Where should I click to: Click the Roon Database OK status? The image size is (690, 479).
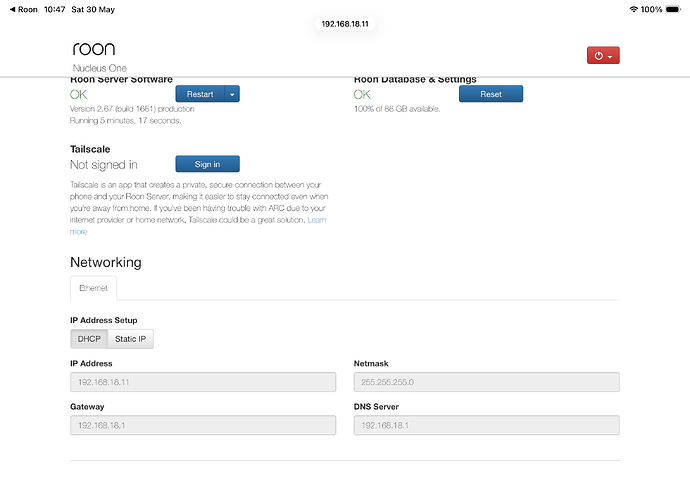(362, 95)
